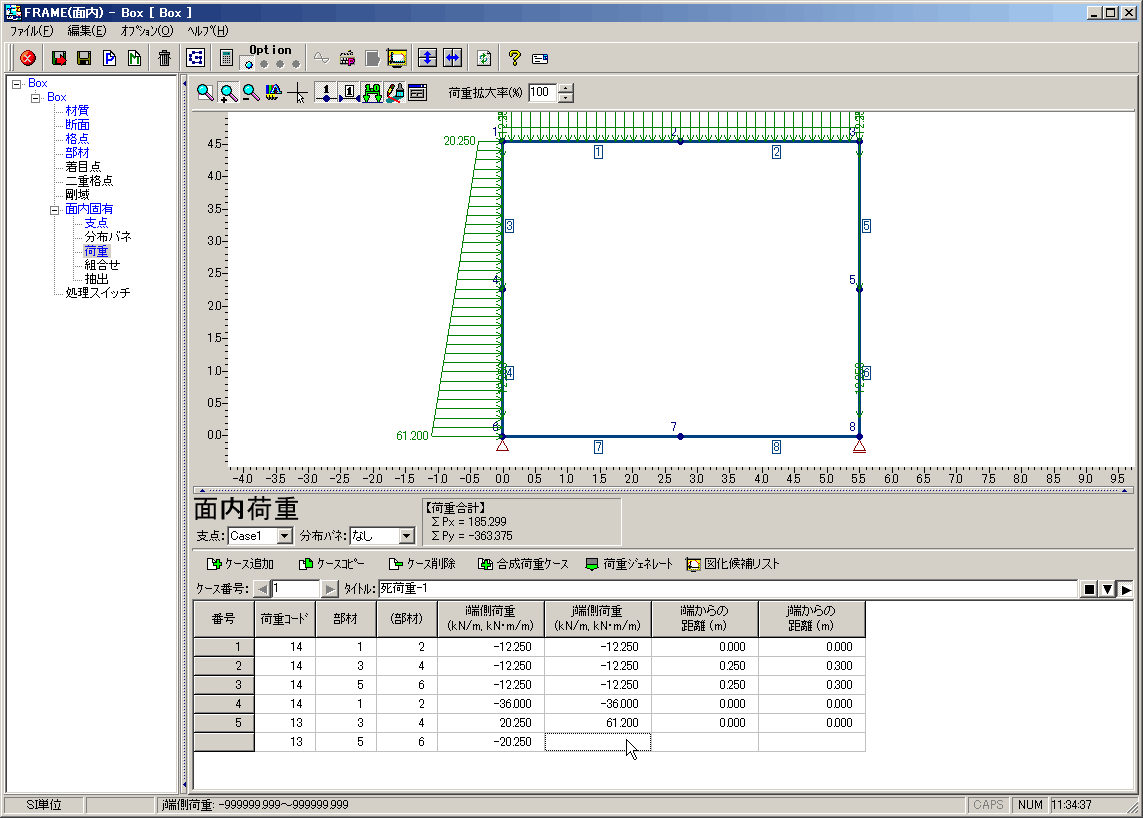Click the floppy disk save icon
Image resolution: width=1143 pixels, height=818 pixels.
pos(84,58)
